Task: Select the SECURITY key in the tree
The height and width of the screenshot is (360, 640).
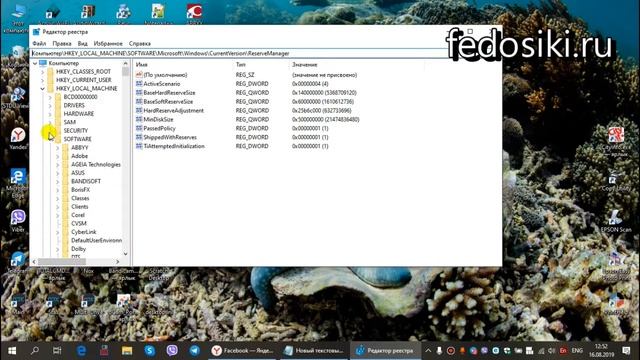Action: tap(76, 131)
